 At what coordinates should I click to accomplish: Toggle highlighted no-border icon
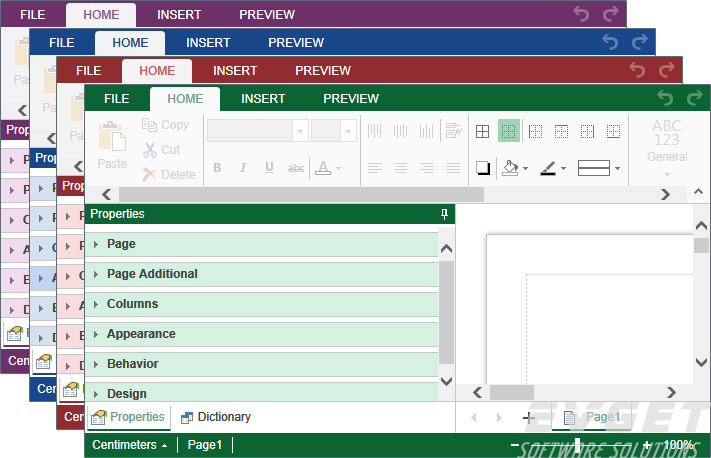tap(509, 131)
